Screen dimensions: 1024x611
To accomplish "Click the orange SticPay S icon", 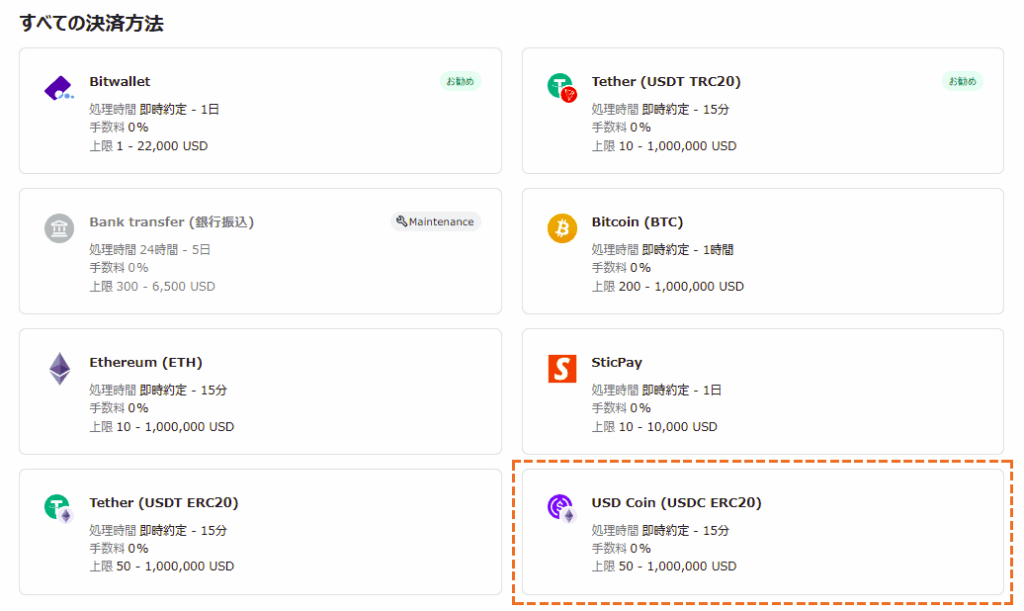I will coord(562,369).
